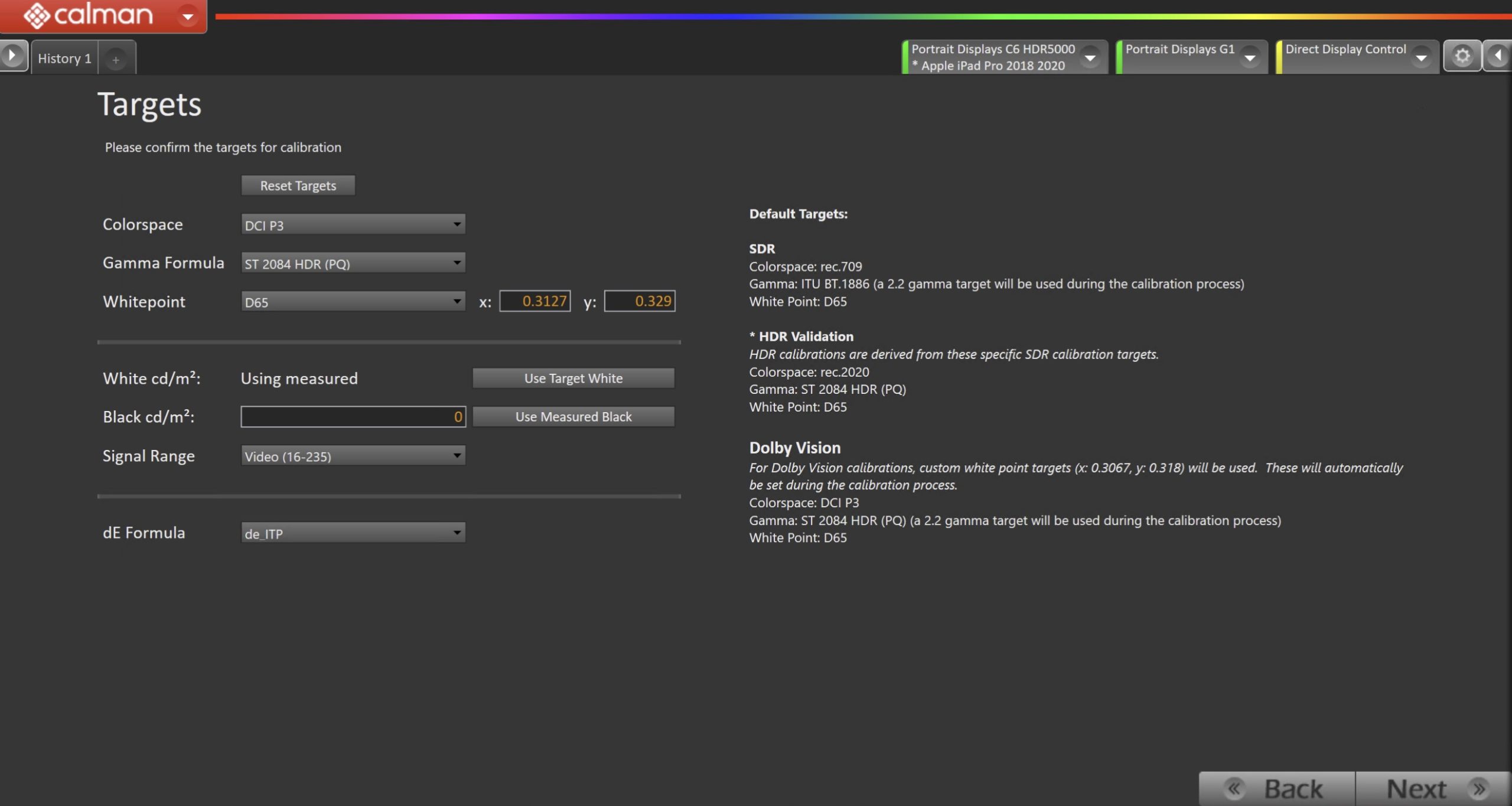The width and height of the screenshot is (1512, 806).
Task: Switch to the History 1 tab
Action: pos(64,58)
